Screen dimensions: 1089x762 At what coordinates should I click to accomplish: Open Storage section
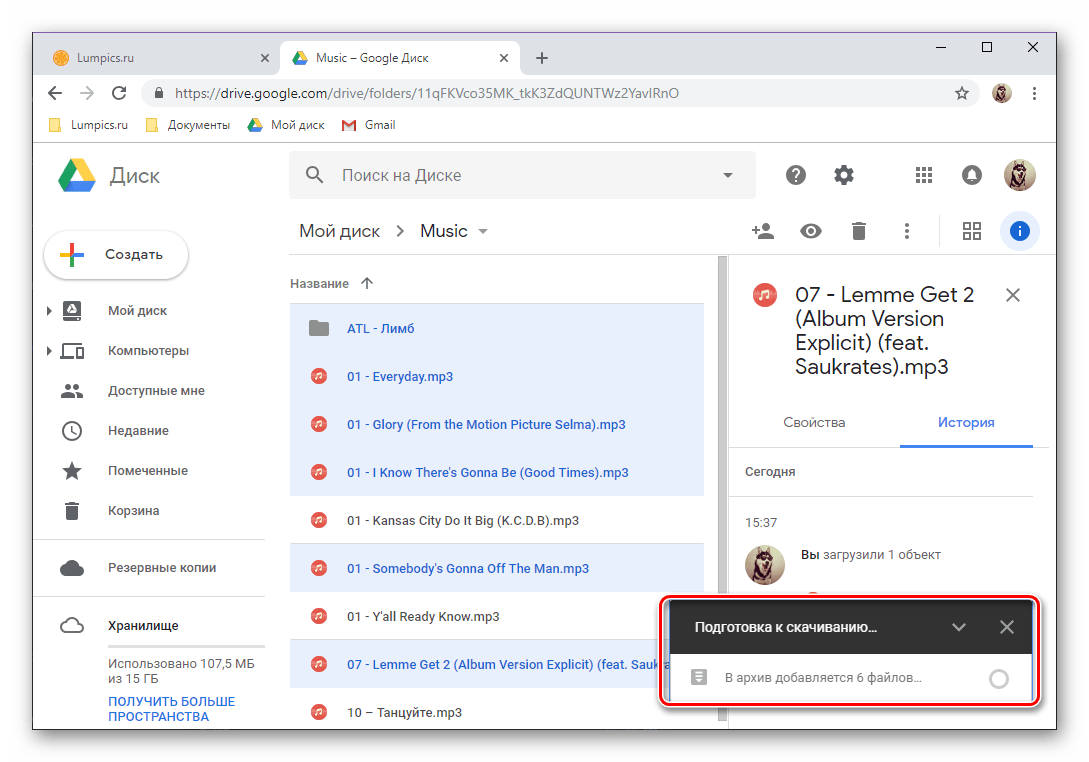tap(143, 625)
